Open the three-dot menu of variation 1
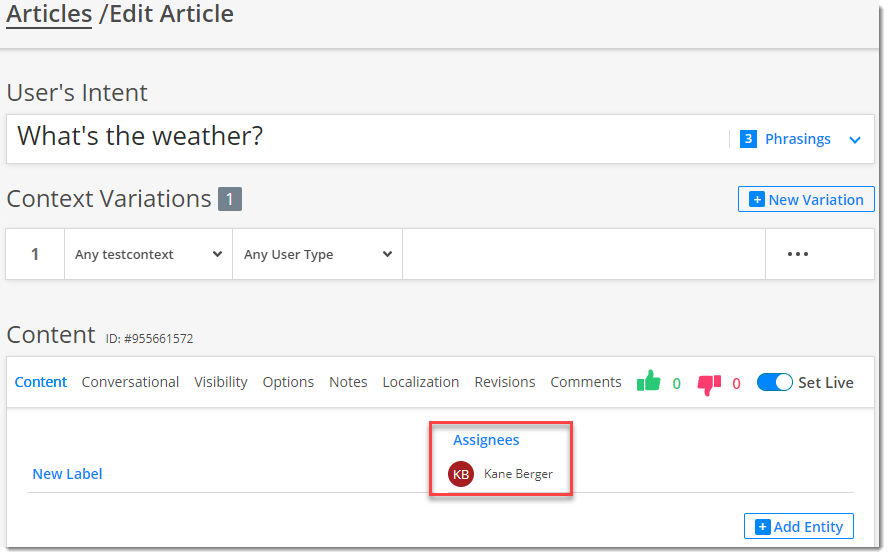Viewport: 889px width, 557px height. (798, 254)
